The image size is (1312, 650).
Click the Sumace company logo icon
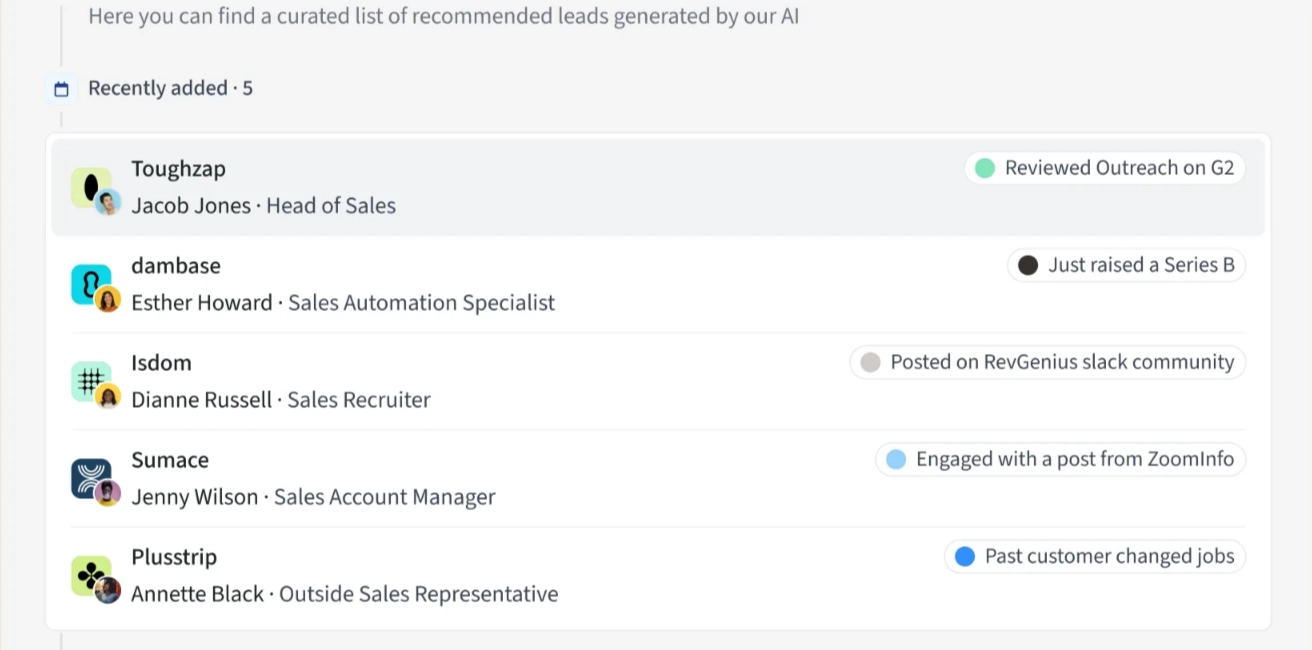click(x=89, y=477)
